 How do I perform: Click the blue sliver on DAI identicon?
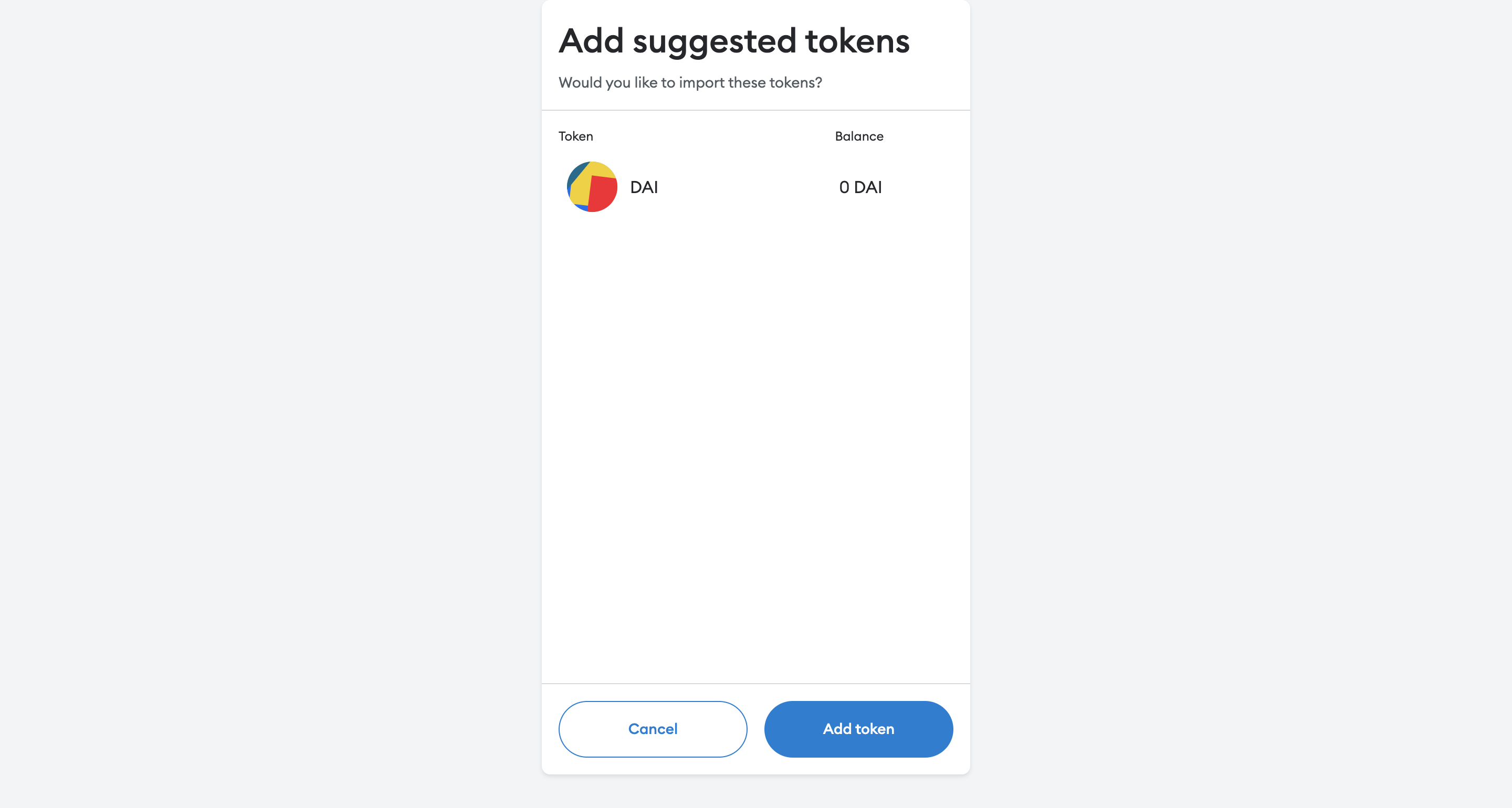click(x=582, y=207)
